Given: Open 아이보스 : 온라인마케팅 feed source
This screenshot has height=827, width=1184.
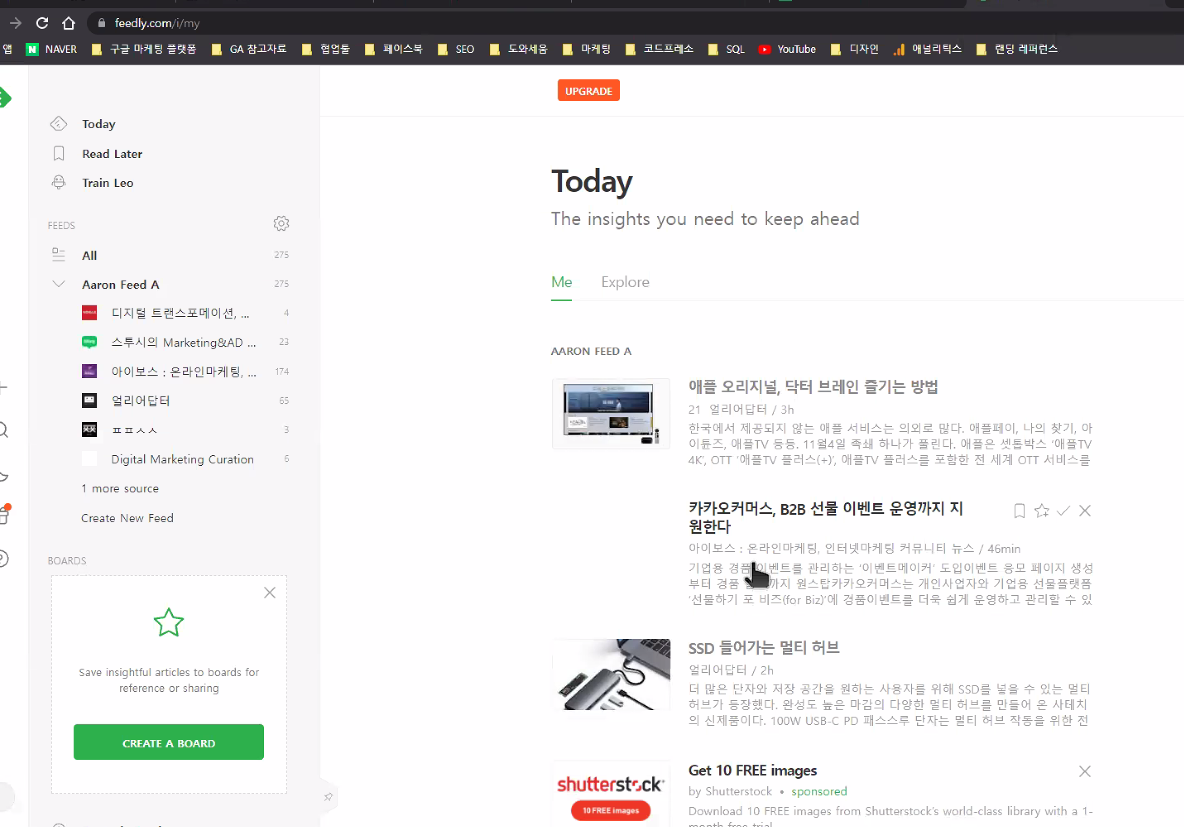Looking at the screenshot, I should pyautogui.click(x=183, y=372).
